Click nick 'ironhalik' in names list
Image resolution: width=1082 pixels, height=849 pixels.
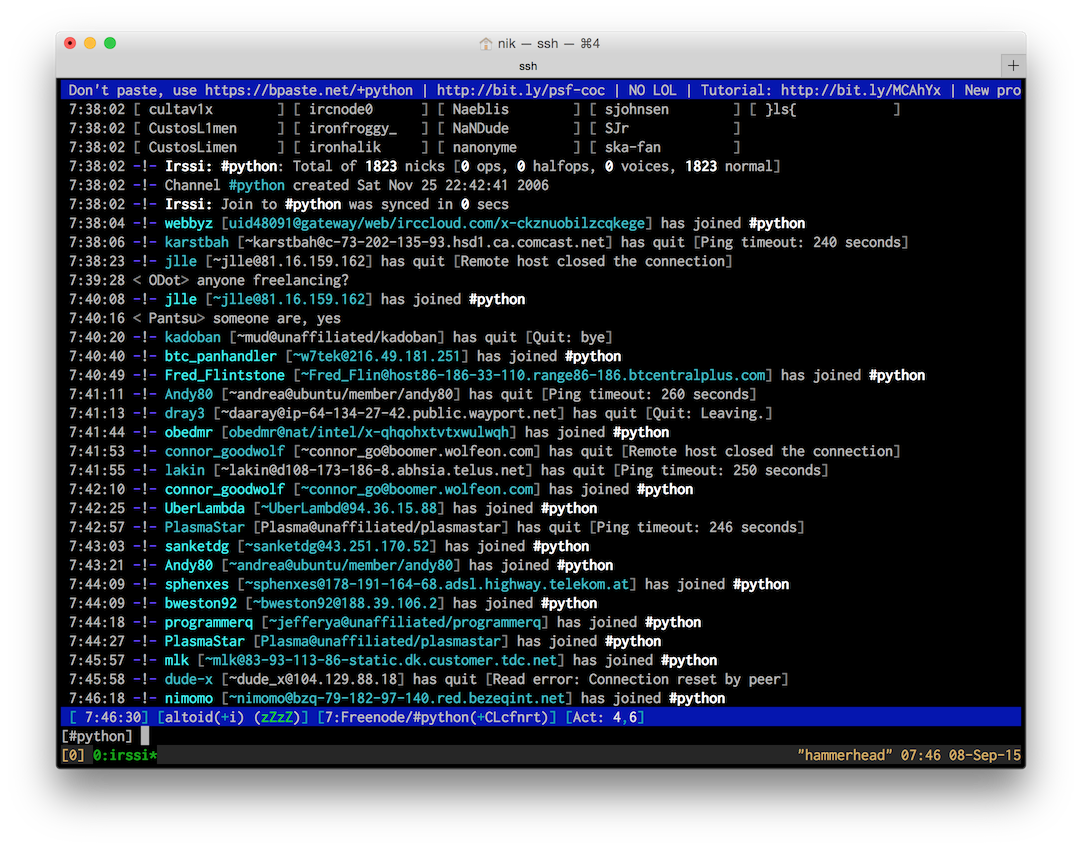click(344, 147)
